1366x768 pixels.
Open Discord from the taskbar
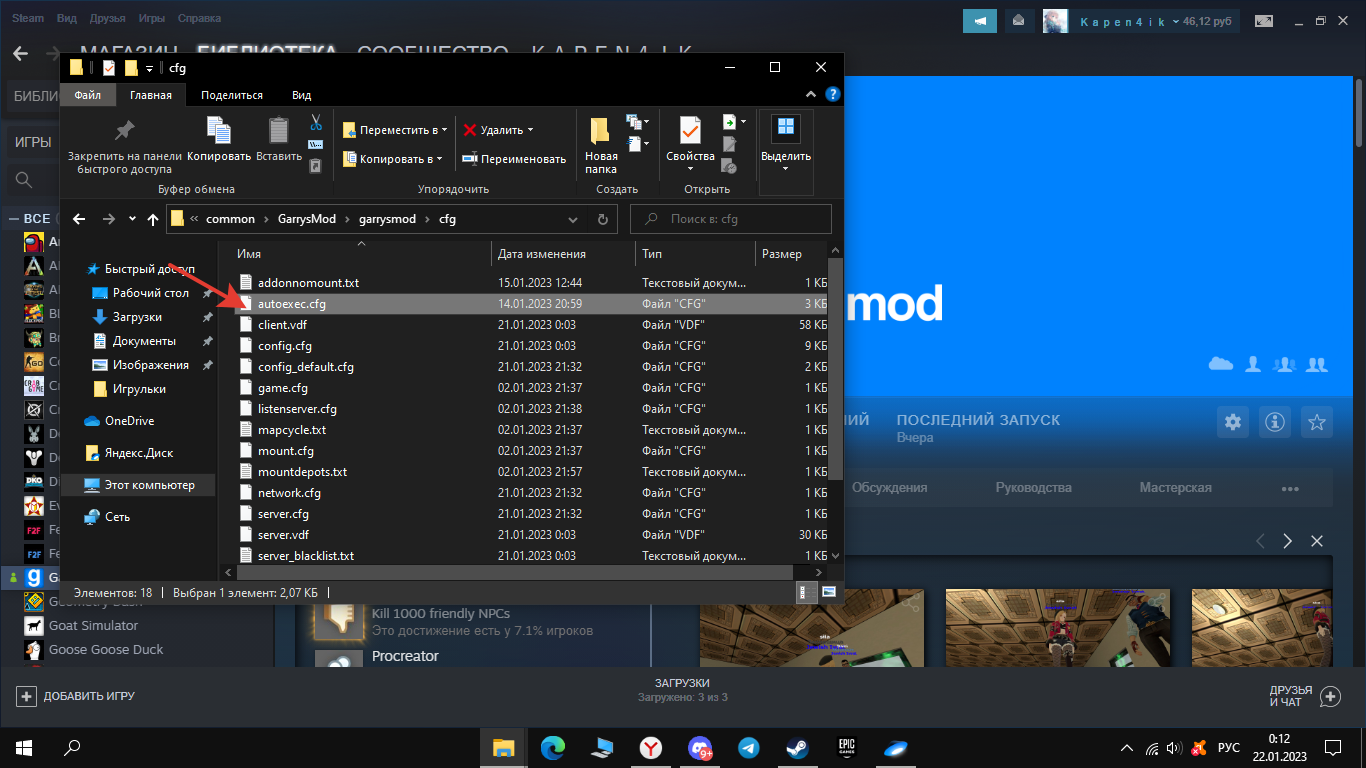coord(699,747)
